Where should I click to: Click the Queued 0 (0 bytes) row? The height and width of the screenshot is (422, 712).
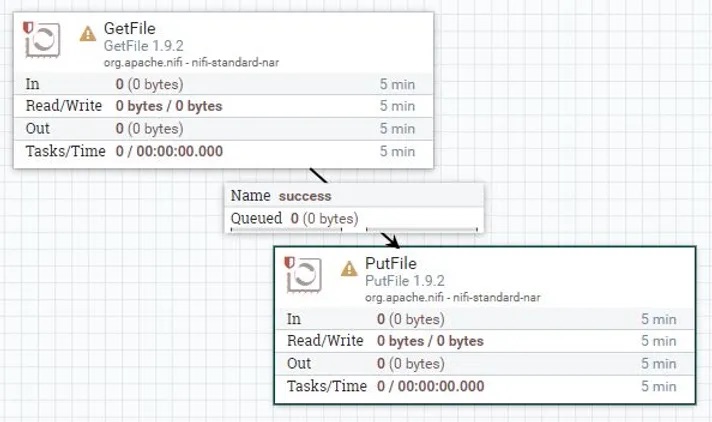(354, 218)
